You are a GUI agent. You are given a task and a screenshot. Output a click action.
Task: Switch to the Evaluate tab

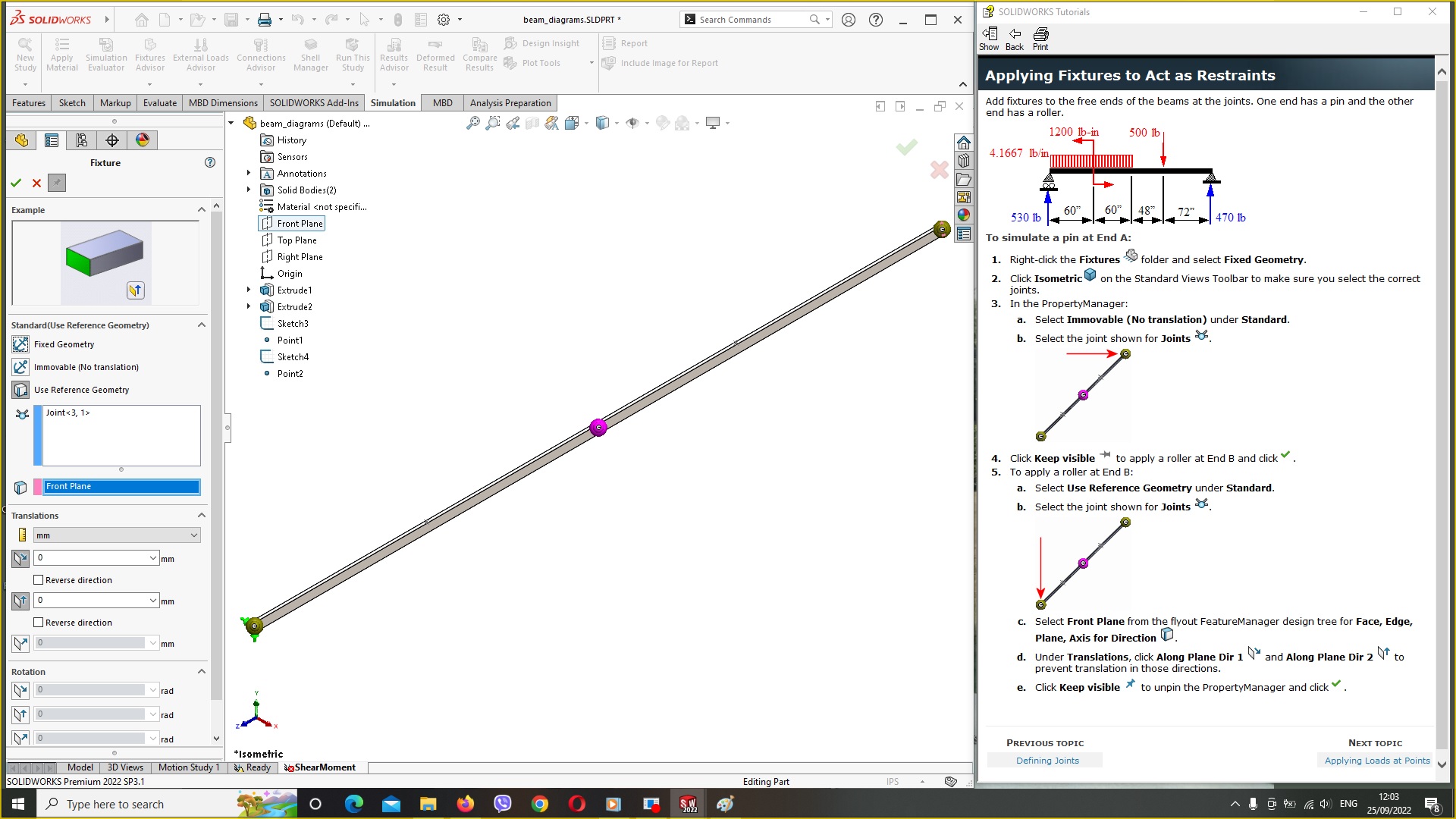tap(160, 103)
